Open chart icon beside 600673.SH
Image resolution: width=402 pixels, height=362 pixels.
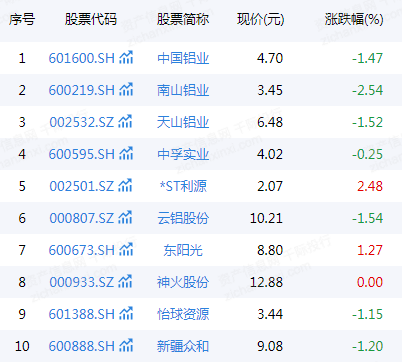(x=126, y=250)
